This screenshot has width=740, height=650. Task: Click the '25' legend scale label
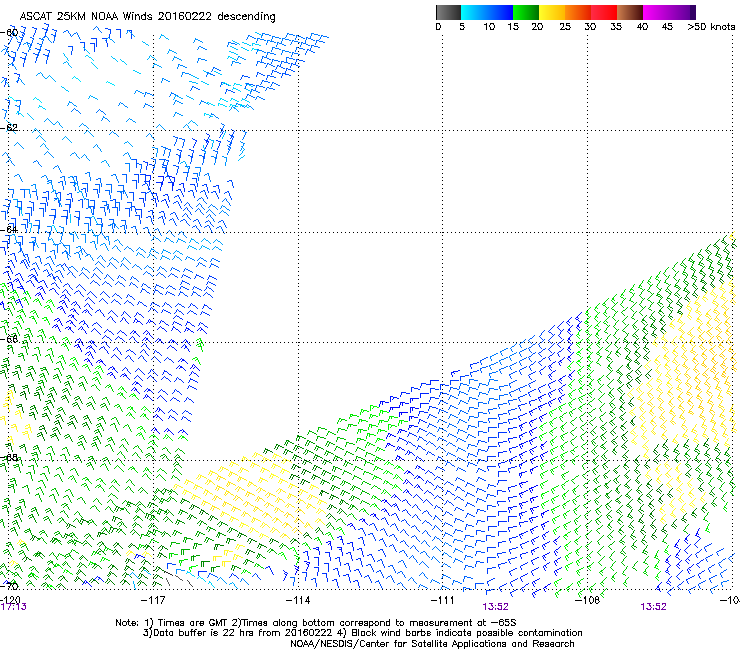tap(565, 27)
